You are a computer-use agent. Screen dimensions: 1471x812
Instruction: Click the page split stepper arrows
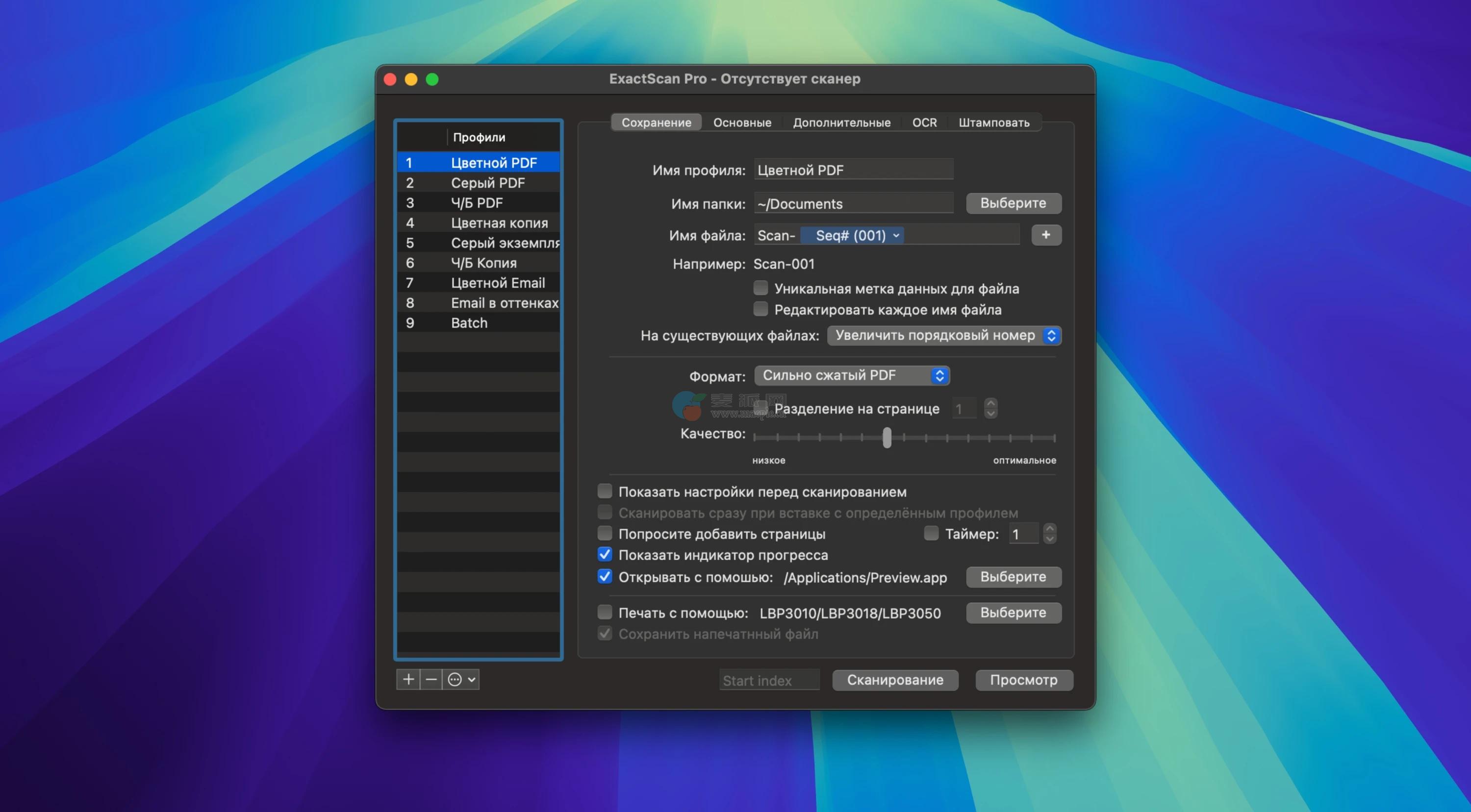(x=991, y=408)
